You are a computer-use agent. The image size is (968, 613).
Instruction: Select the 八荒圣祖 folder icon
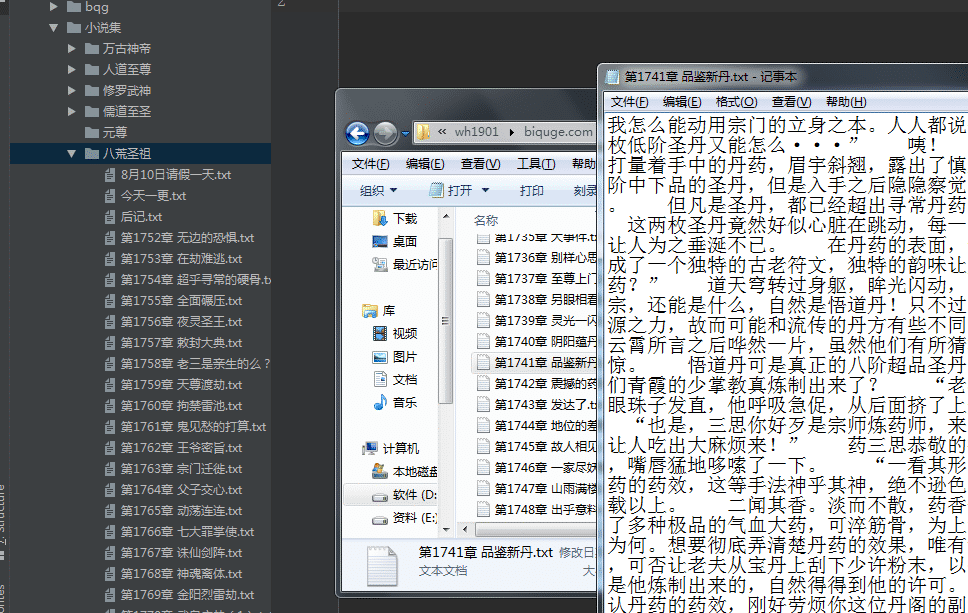(92, 154)
